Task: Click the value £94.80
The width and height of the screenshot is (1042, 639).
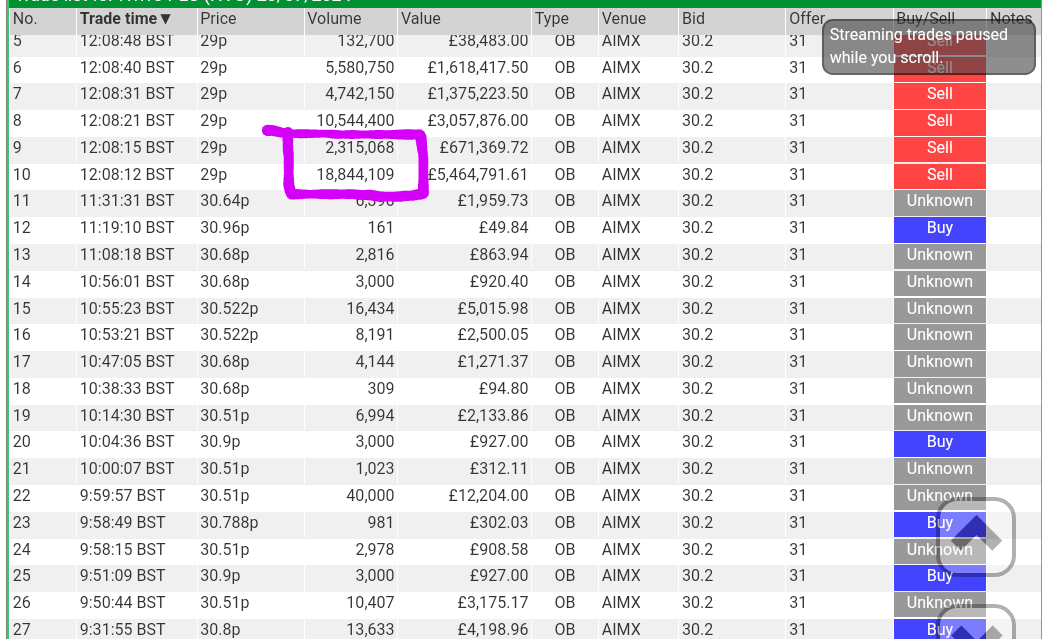Action: (504, 389)
